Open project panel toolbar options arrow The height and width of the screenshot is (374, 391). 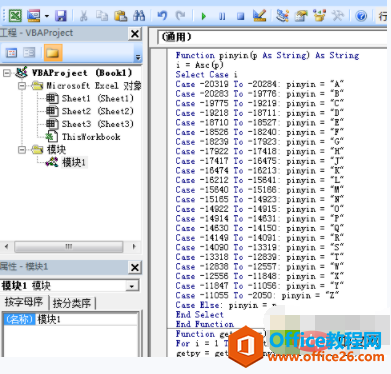point(138,57)
